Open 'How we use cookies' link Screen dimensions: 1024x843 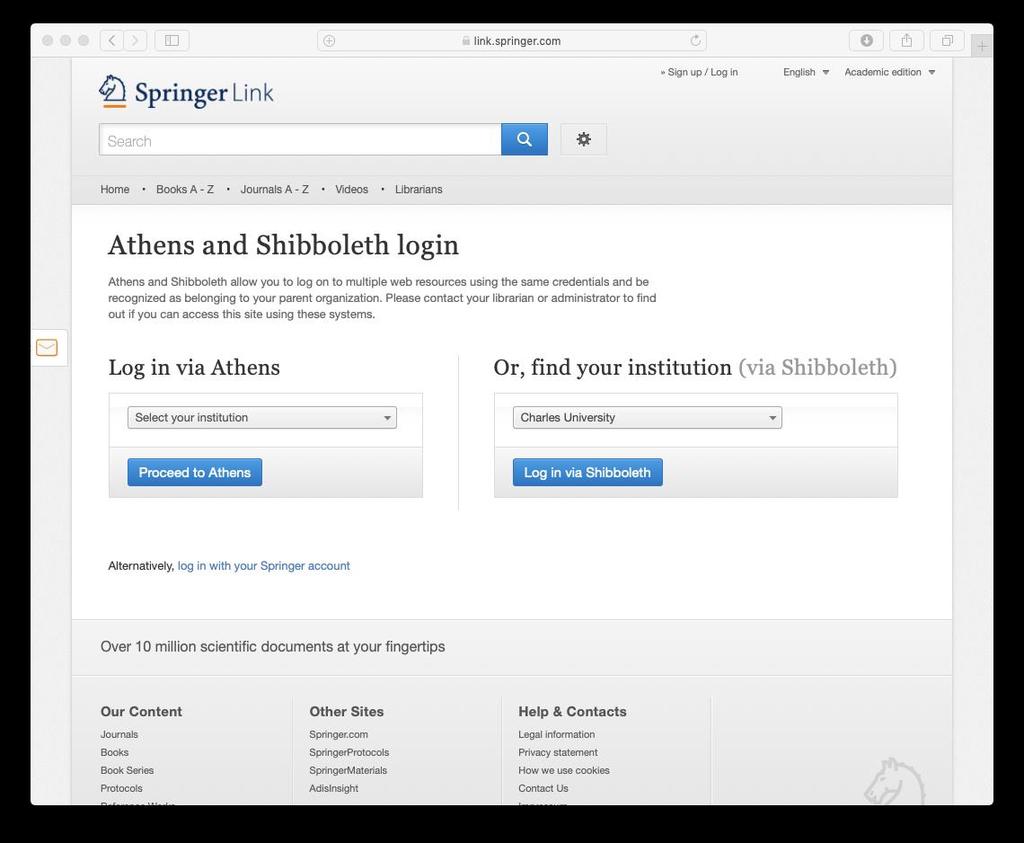pyautogui.click(x=564, y=771)
